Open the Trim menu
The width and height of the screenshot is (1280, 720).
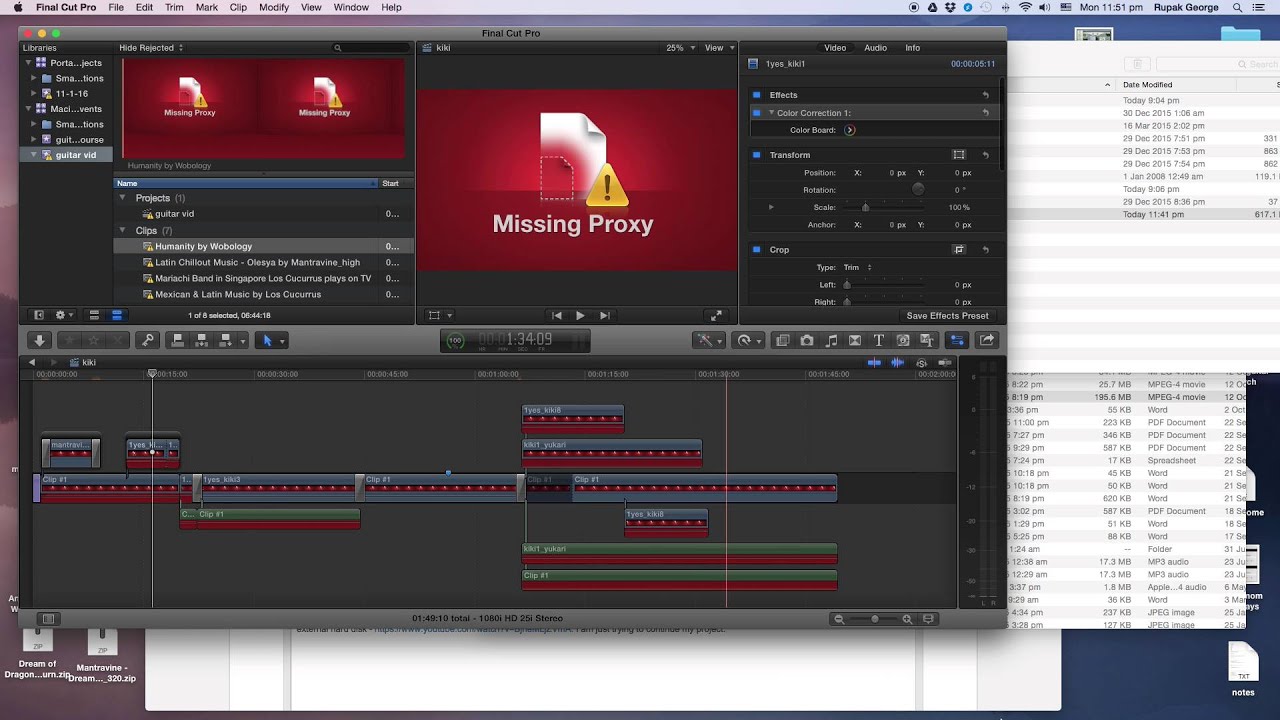(x=174, y=7)
